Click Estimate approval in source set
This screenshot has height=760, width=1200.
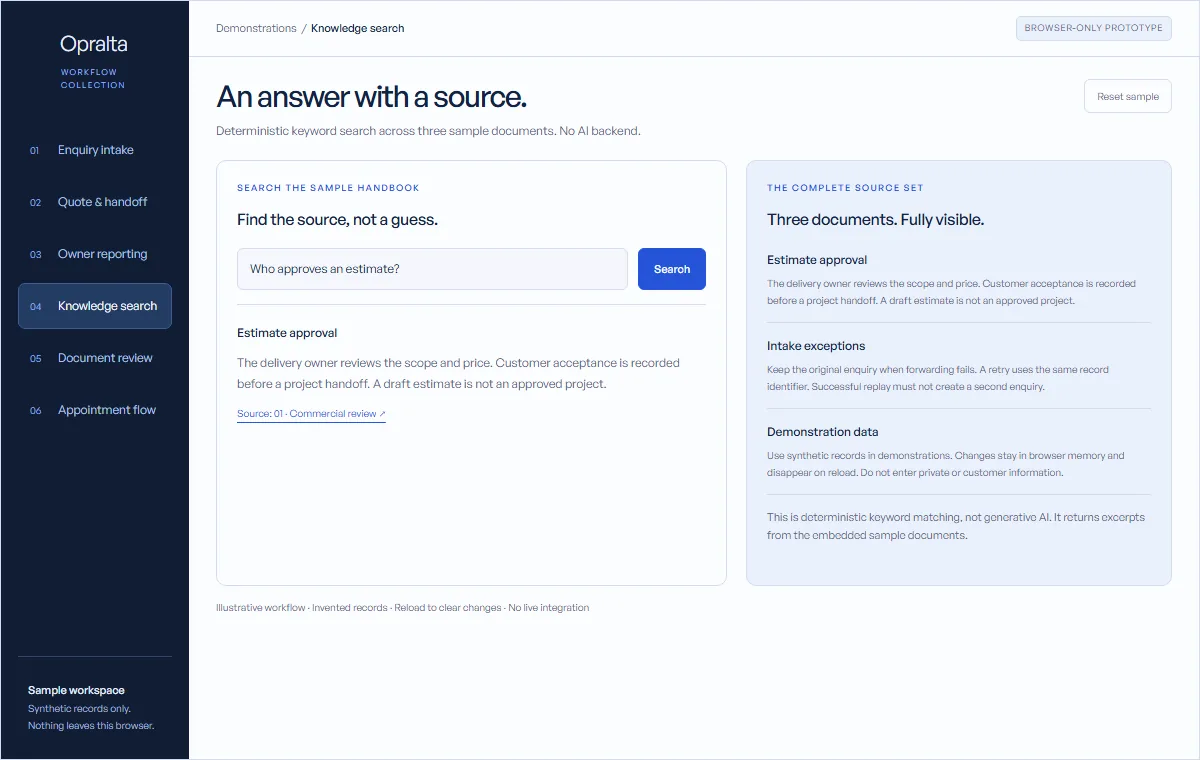pos(817,260)
